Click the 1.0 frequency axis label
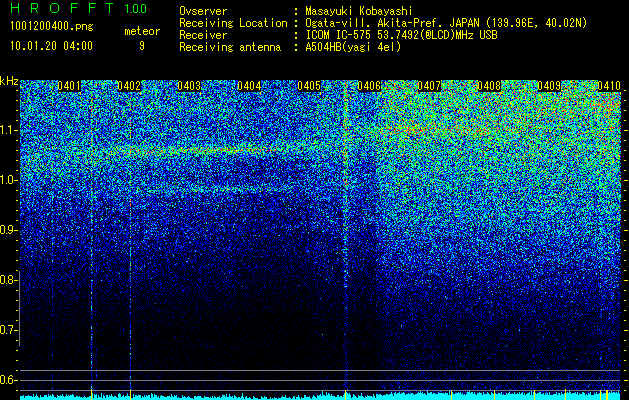This screenshot has height=400, width=629. (x=8, y=181)
